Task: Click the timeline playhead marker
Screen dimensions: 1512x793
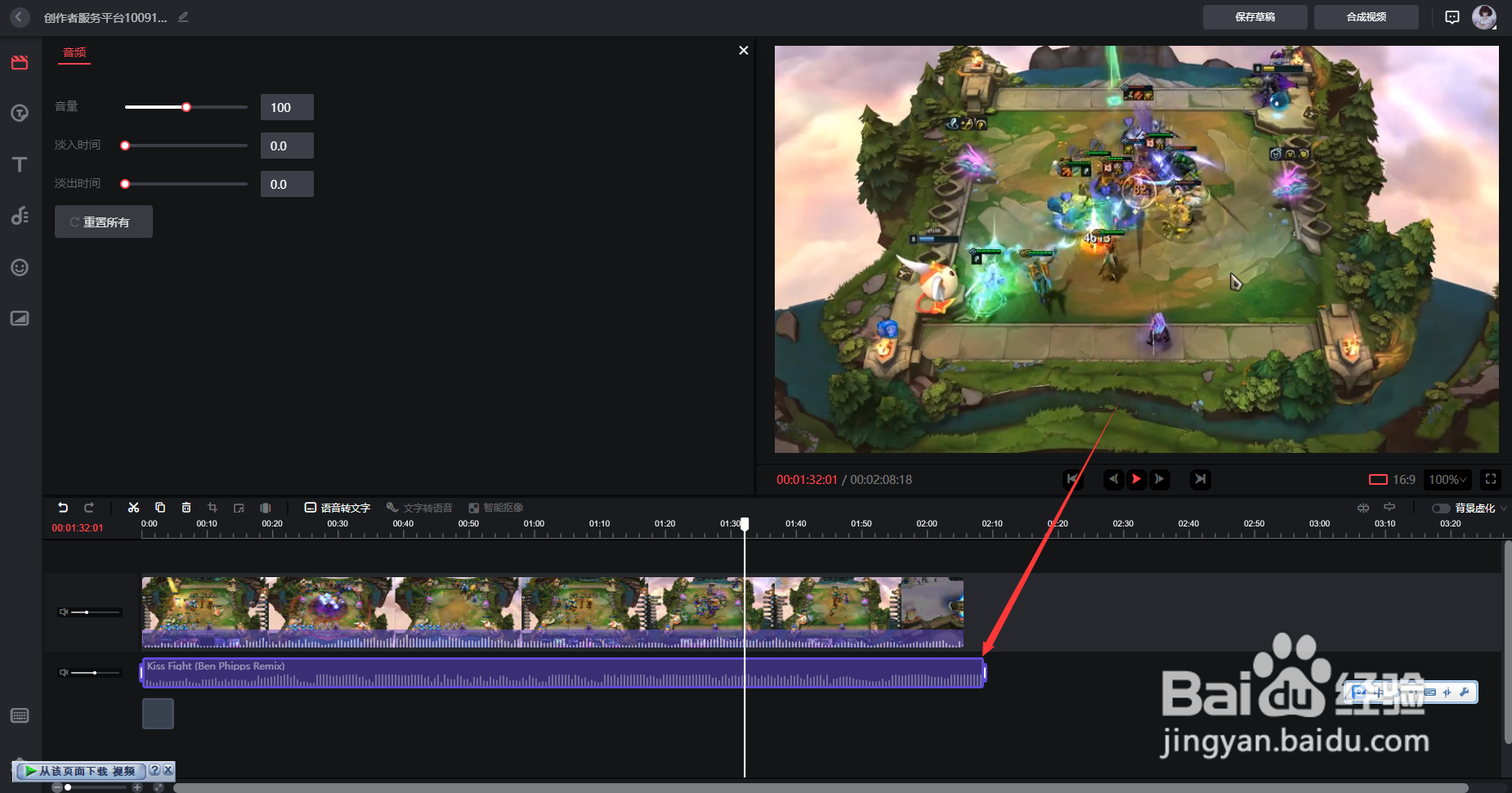Action: click(745, 524)
